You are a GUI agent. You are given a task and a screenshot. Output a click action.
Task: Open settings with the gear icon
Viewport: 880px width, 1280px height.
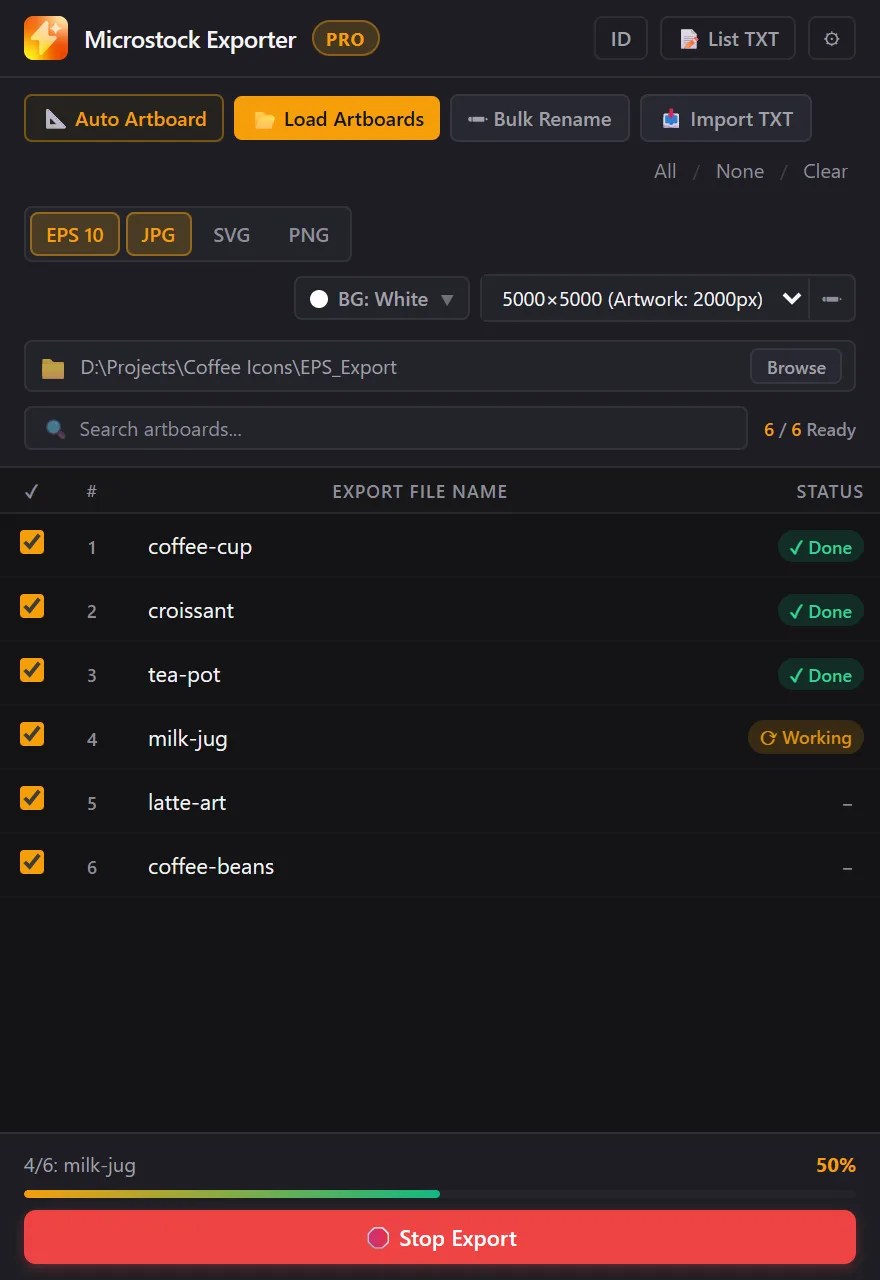click(832, 39)
